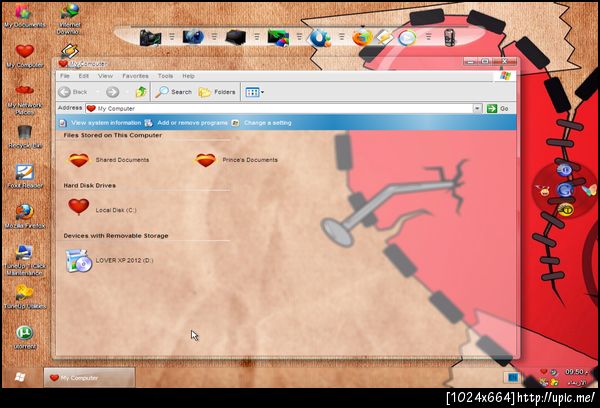The width and height of the screenshot is (600, 408).
Task: Click the display-with-color-wheel dock icon
Action: (x=278, y=38)
